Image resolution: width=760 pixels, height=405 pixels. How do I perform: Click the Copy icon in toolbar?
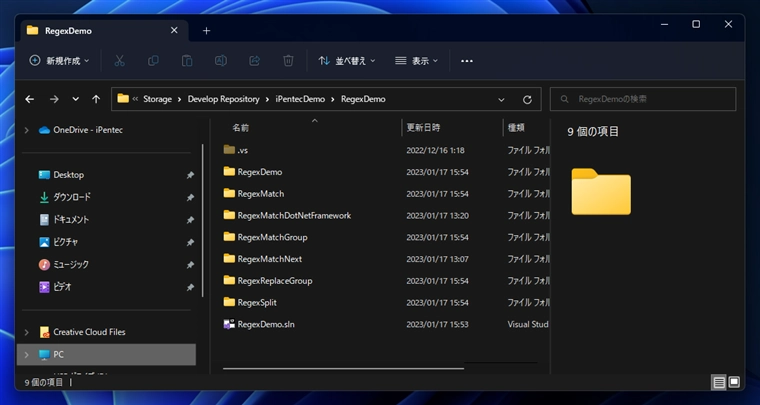click(x=153, y=61)
